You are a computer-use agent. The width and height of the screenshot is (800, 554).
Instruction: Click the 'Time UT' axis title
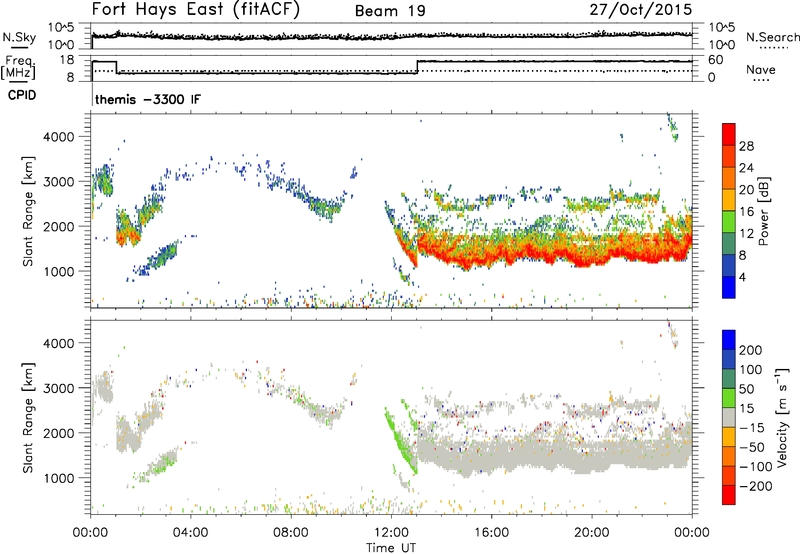[x=391, y=547]
